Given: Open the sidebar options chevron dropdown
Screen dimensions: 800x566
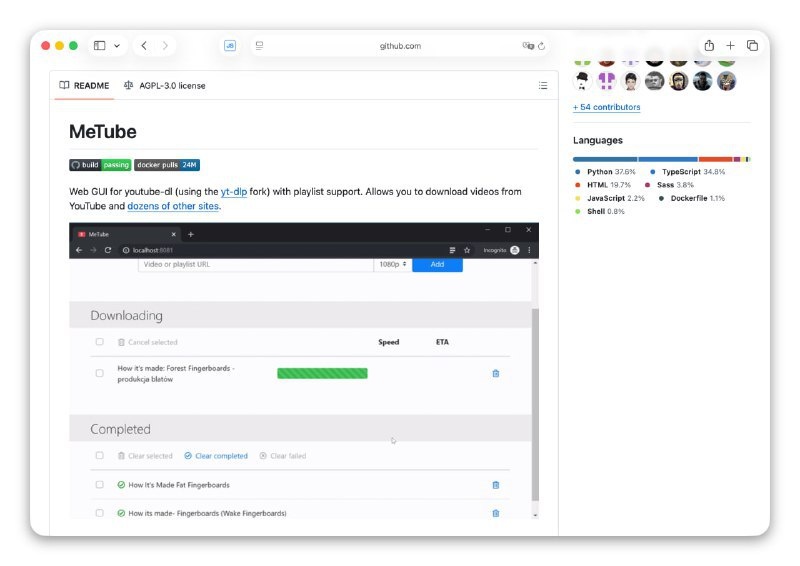Looking at the screenshot, I should tap(117, 46).
